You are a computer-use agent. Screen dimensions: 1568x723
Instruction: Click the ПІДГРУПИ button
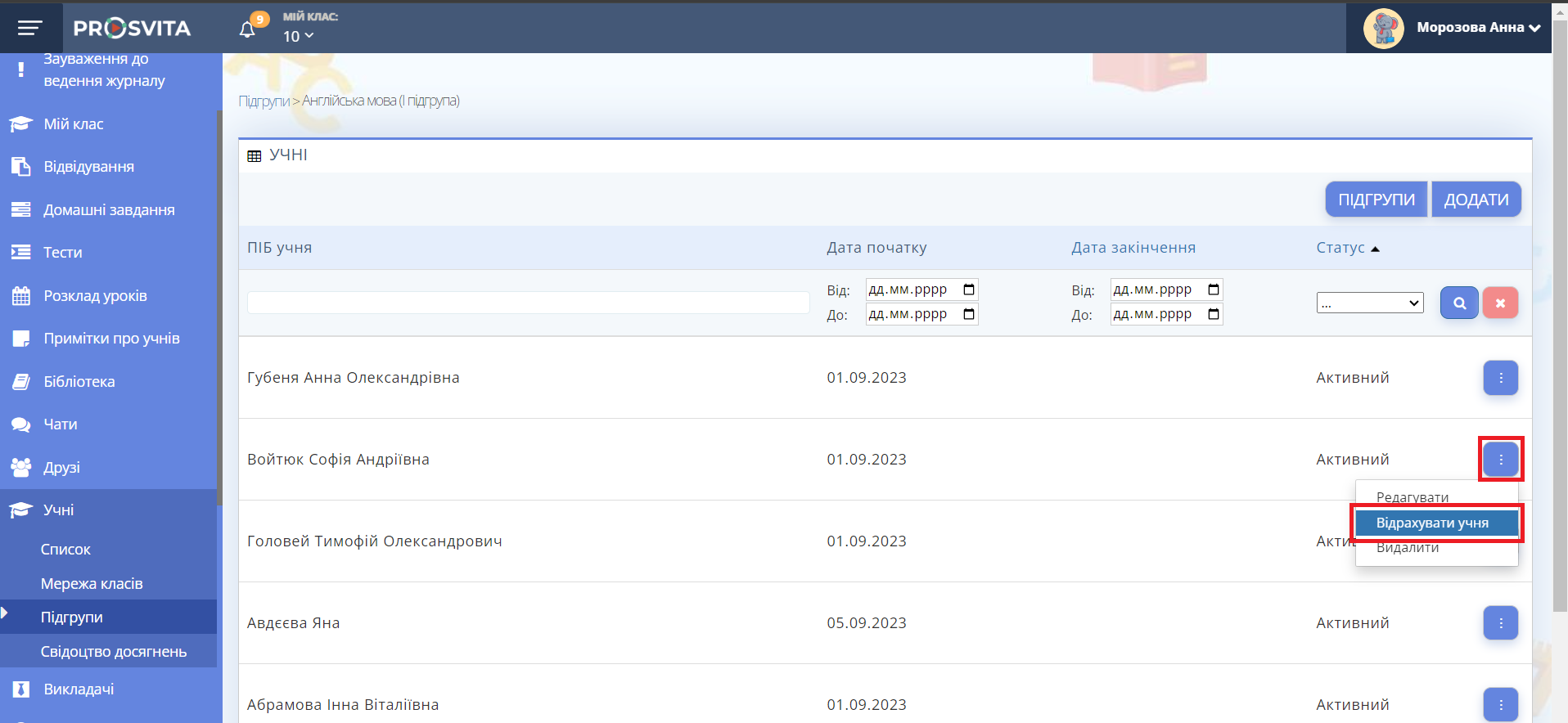[x=1376, y=200]
